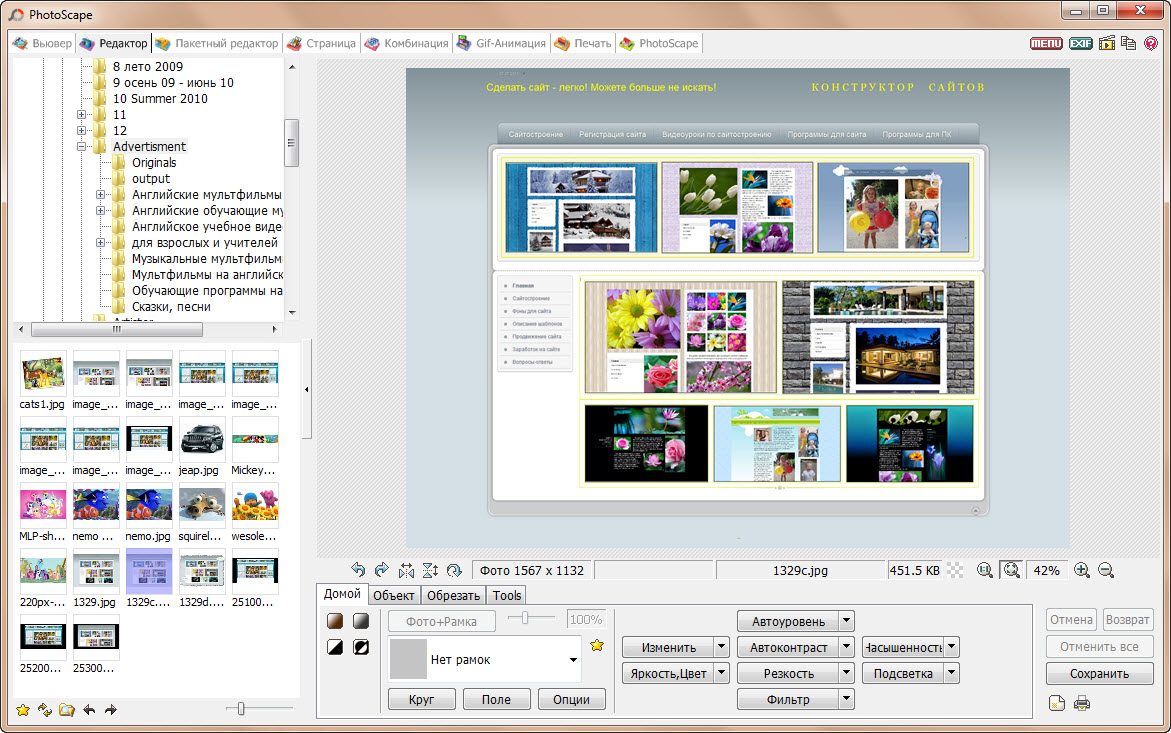Click the Сохранить button
Image resolution: width=1171 pixels, height=733 pixels.
[1099, 674]
